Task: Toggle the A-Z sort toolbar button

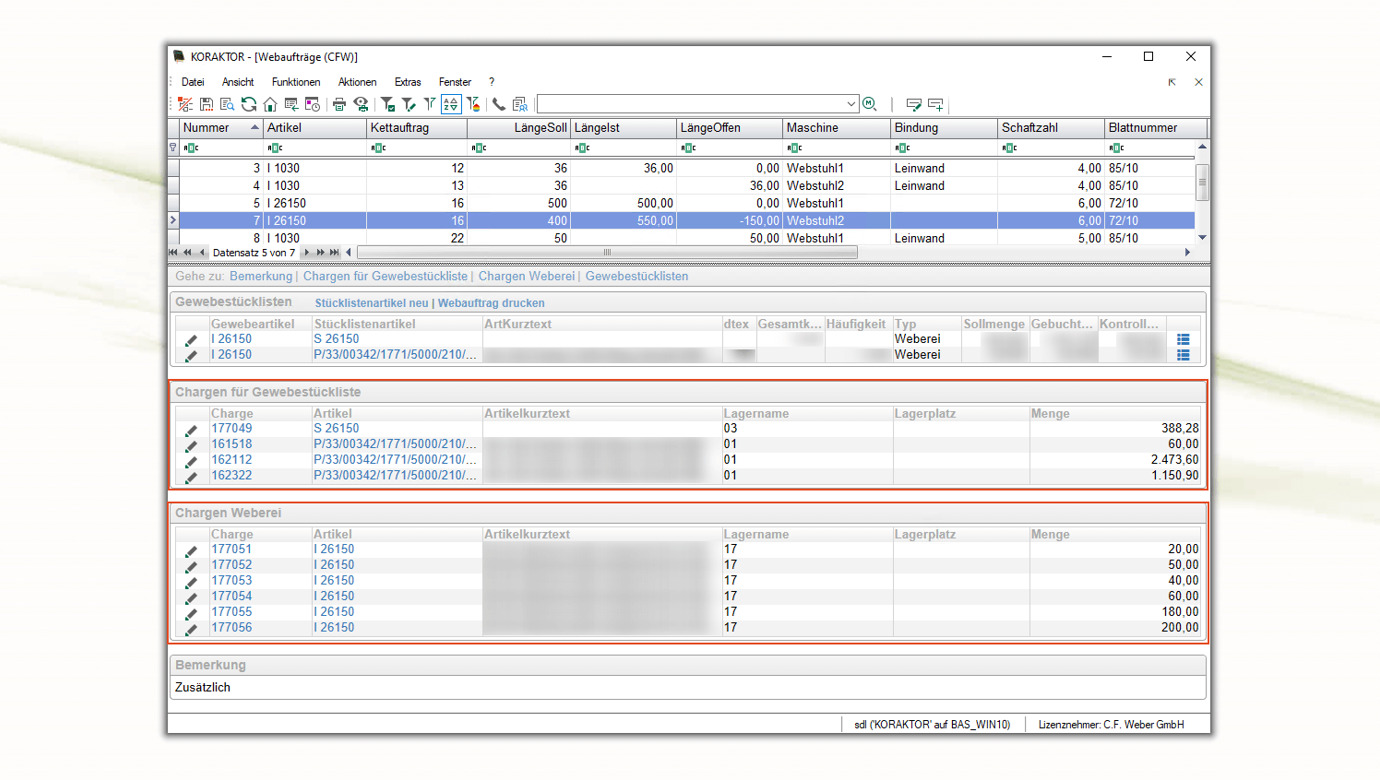Action: [x=451, y=104]
